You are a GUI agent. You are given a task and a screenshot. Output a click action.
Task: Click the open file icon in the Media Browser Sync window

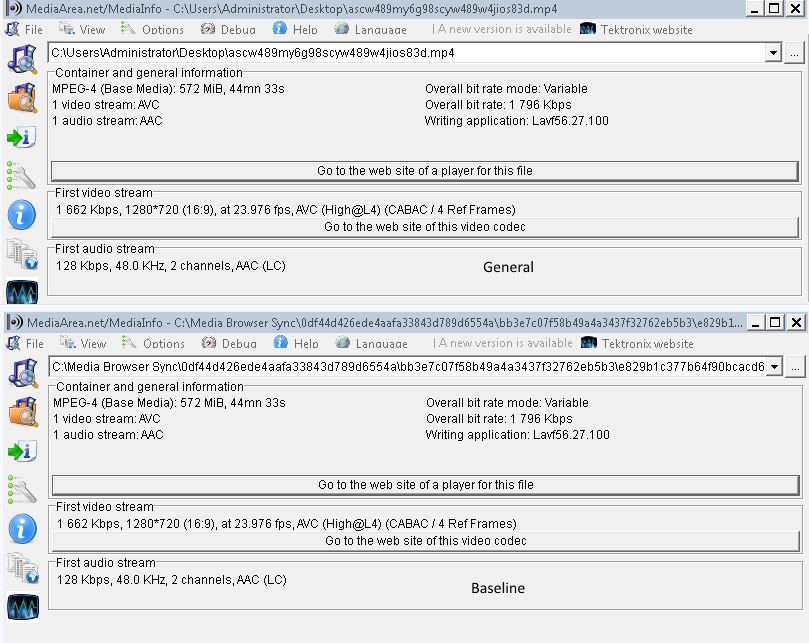pyautogui.click(x=23, y=373)
